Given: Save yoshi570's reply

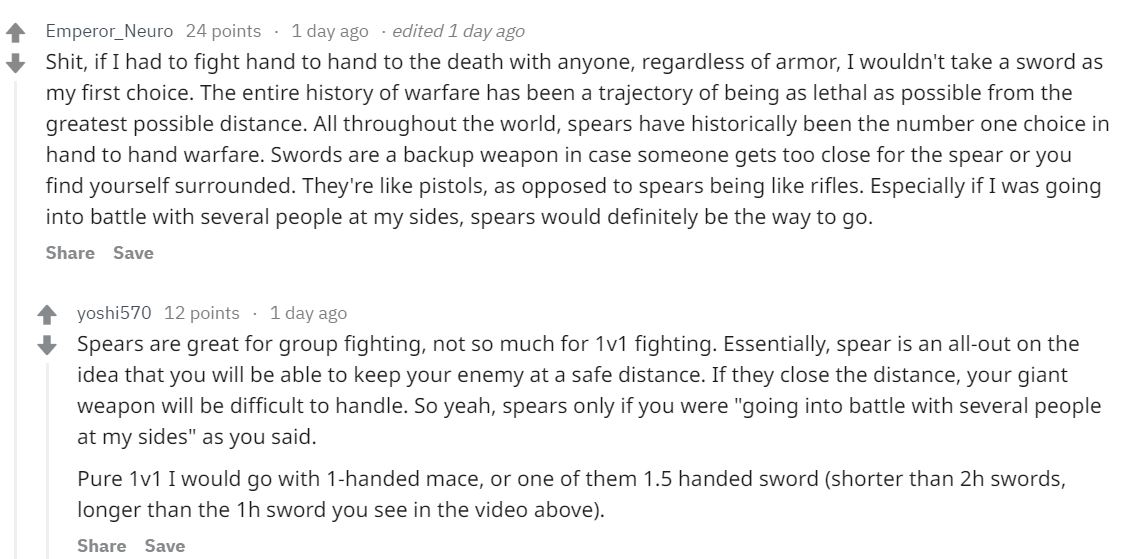Looking at the screenshot, I should (165, 545).
